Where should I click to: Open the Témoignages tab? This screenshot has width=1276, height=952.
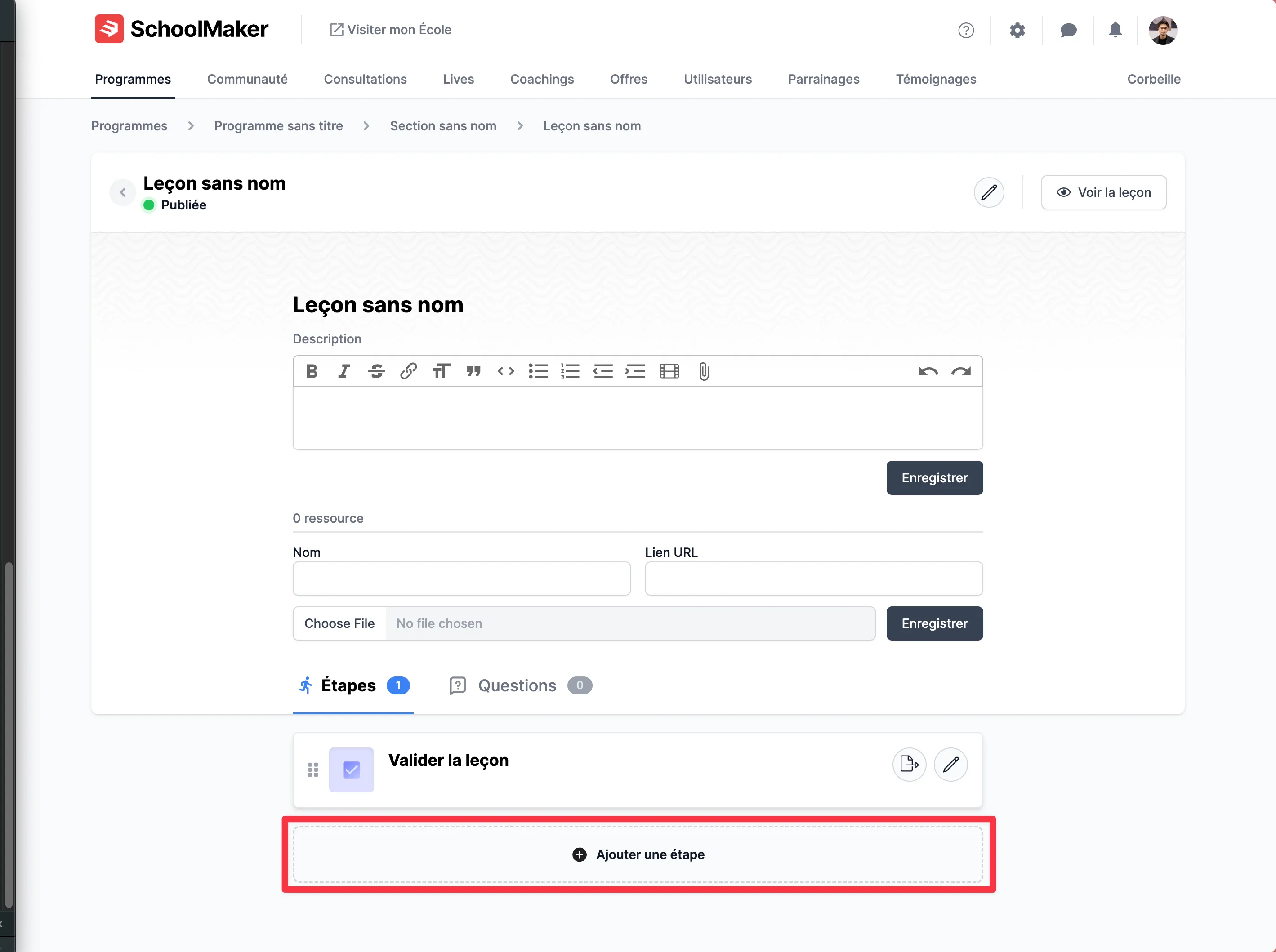(936, 79)
